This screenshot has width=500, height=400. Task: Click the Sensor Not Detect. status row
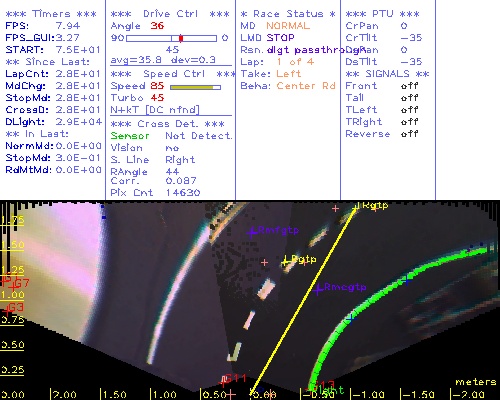[x=171, y=136]
